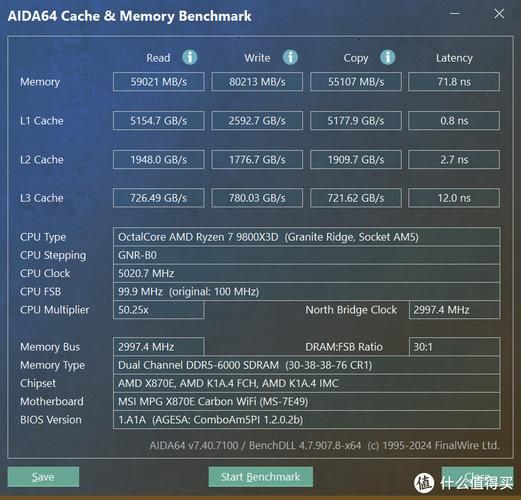
Task: Click North Bridge Clock value 2997.4 MHz
Action: [454, 310]
